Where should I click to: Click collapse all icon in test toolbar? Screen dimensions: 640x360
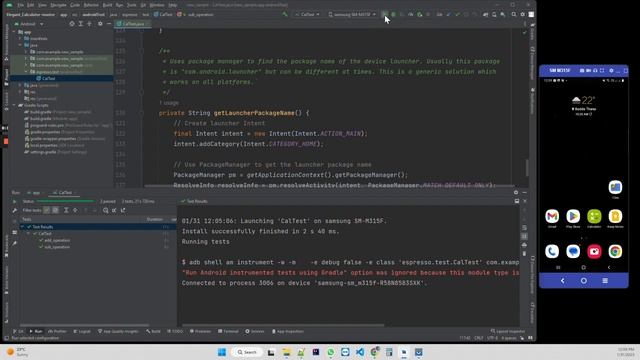[x=75, y=210]
